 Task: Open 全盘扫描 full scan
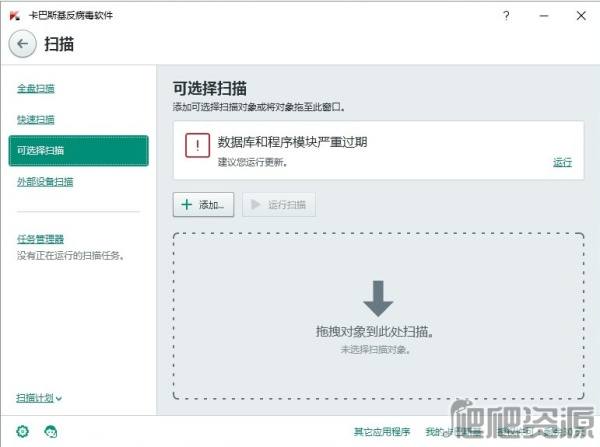36,88
